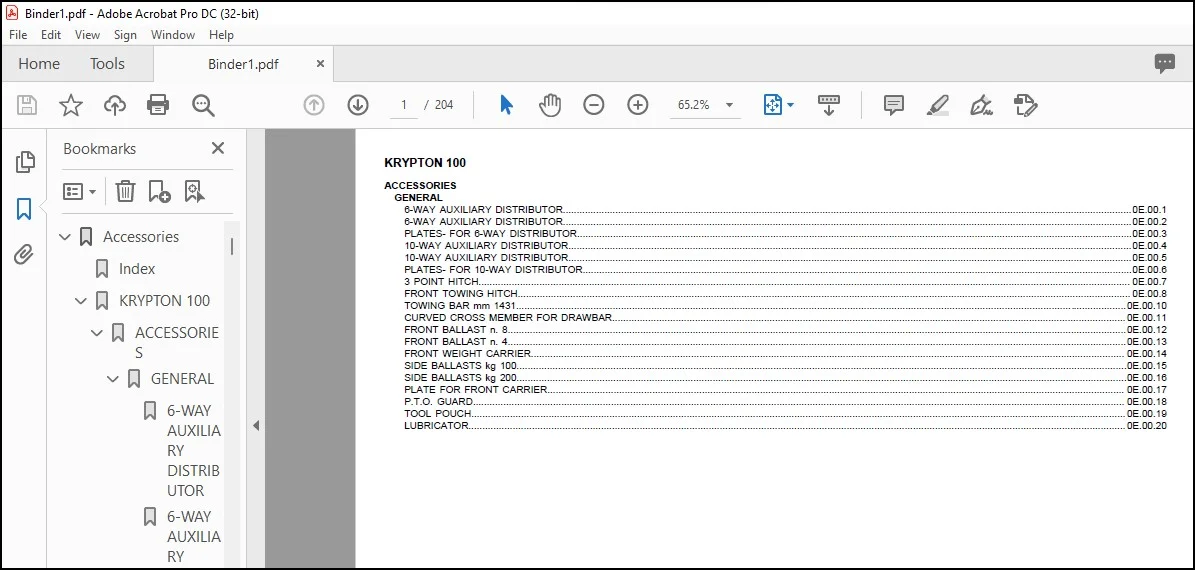The height and width of the screenshot is (570, 1195).
Task: Zoom in with plus button
Action: point(638,105)
